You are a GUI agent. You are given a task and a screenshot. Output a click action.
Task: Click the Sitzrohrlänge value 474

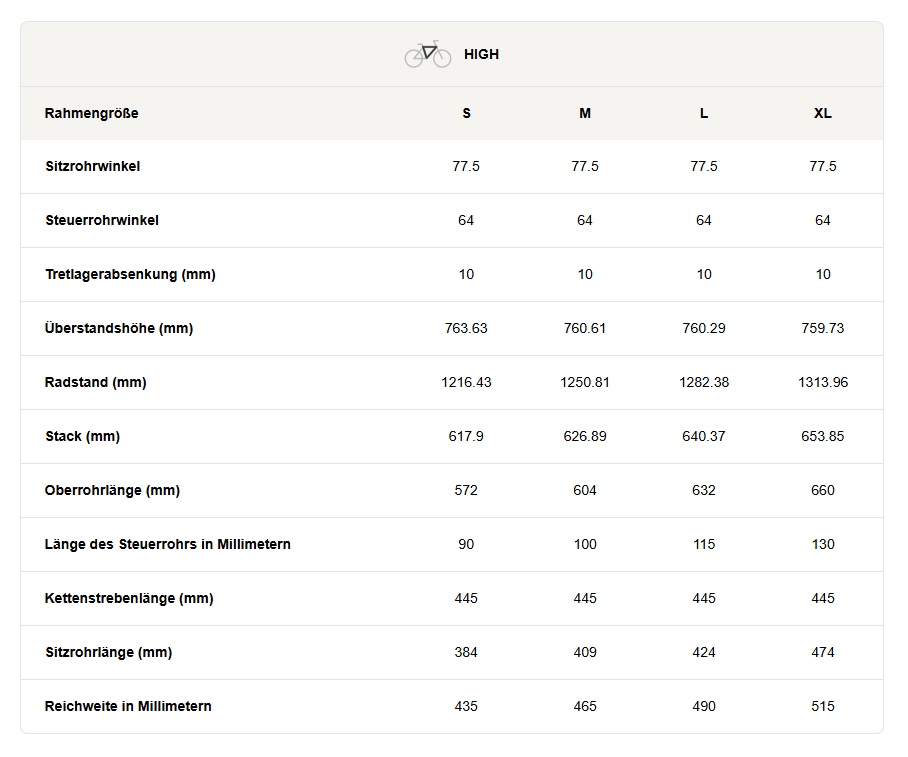tap(823, 653)
